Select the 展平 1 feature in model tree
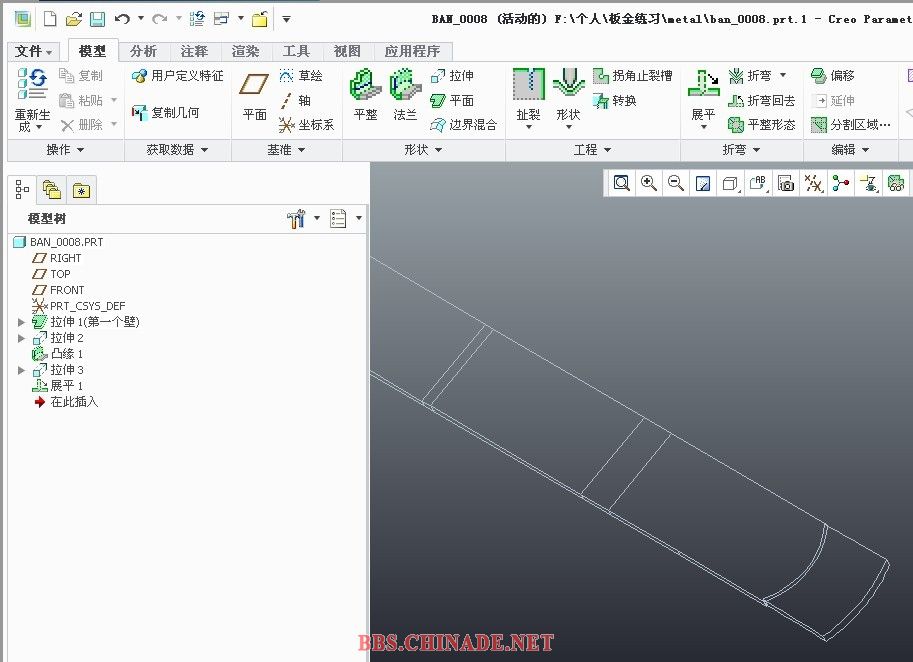Screen dimensions: 913x662 66,386
